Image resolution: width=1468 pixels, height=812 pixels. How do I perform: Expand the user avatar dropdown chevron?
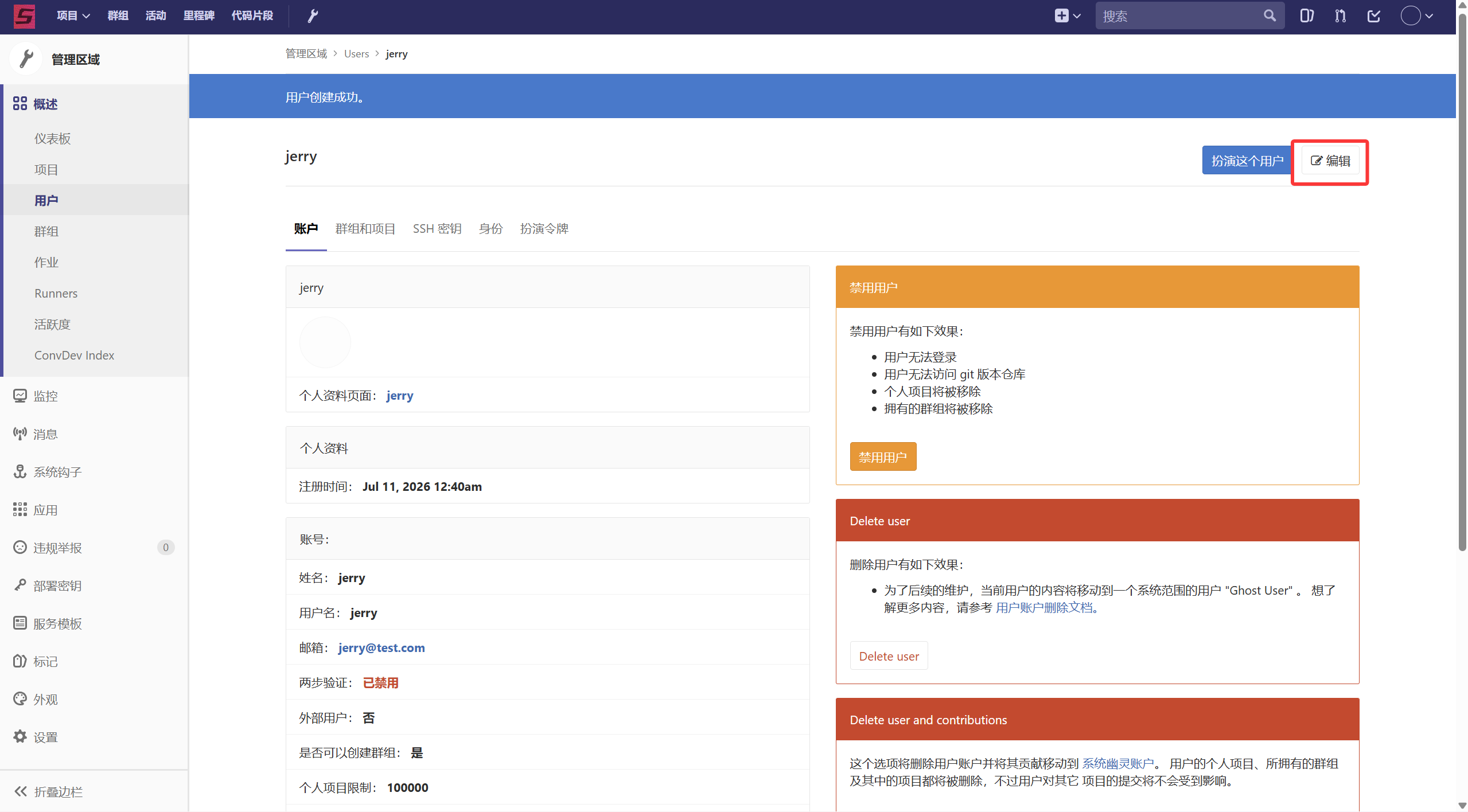[x=1429, y=16]
